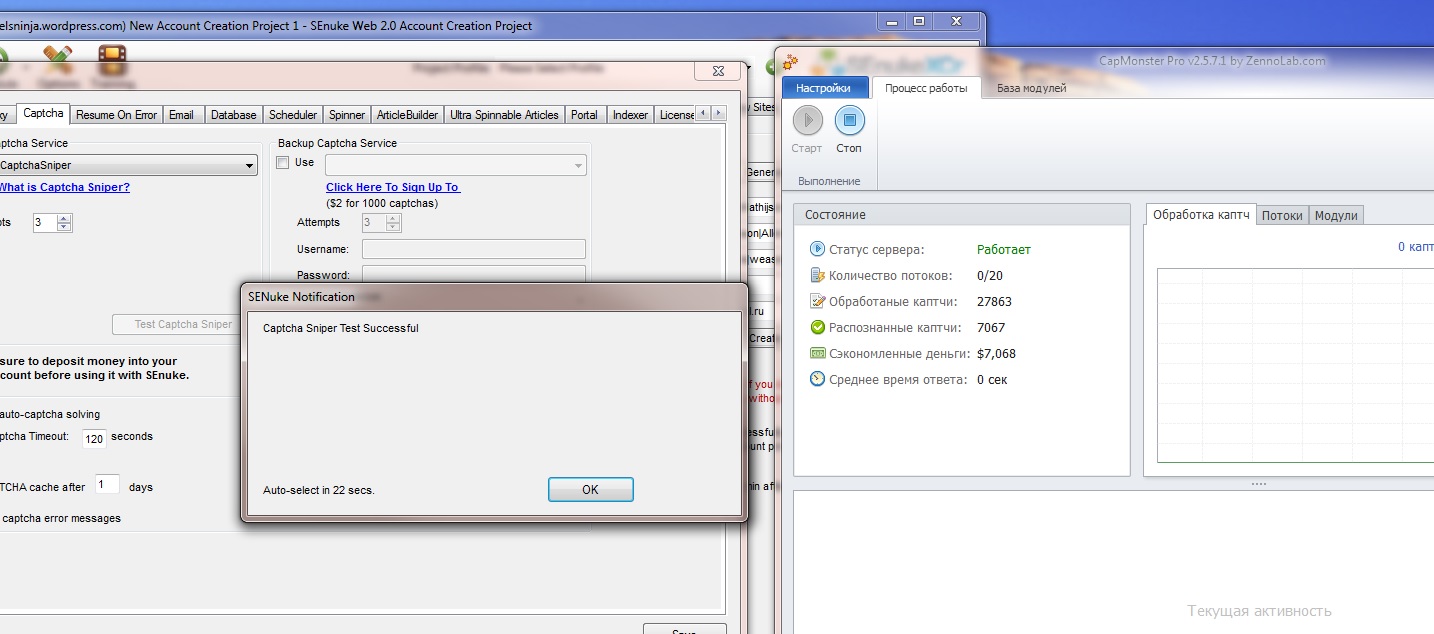Click the clock icon for Среднее время ответа
This screenshot has height=634, width=1434.
(x=817, y=379)
